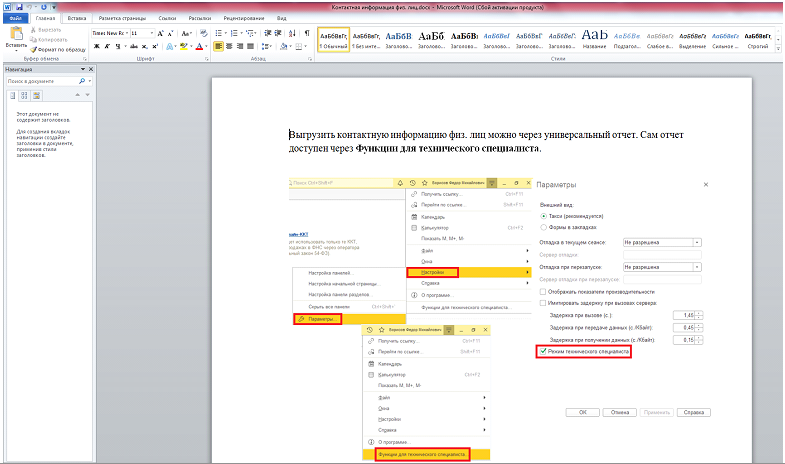Viewport: 785px width, 464px height.
Task: Toggle show paragraph marks ¶
Action: coord(307,34)
